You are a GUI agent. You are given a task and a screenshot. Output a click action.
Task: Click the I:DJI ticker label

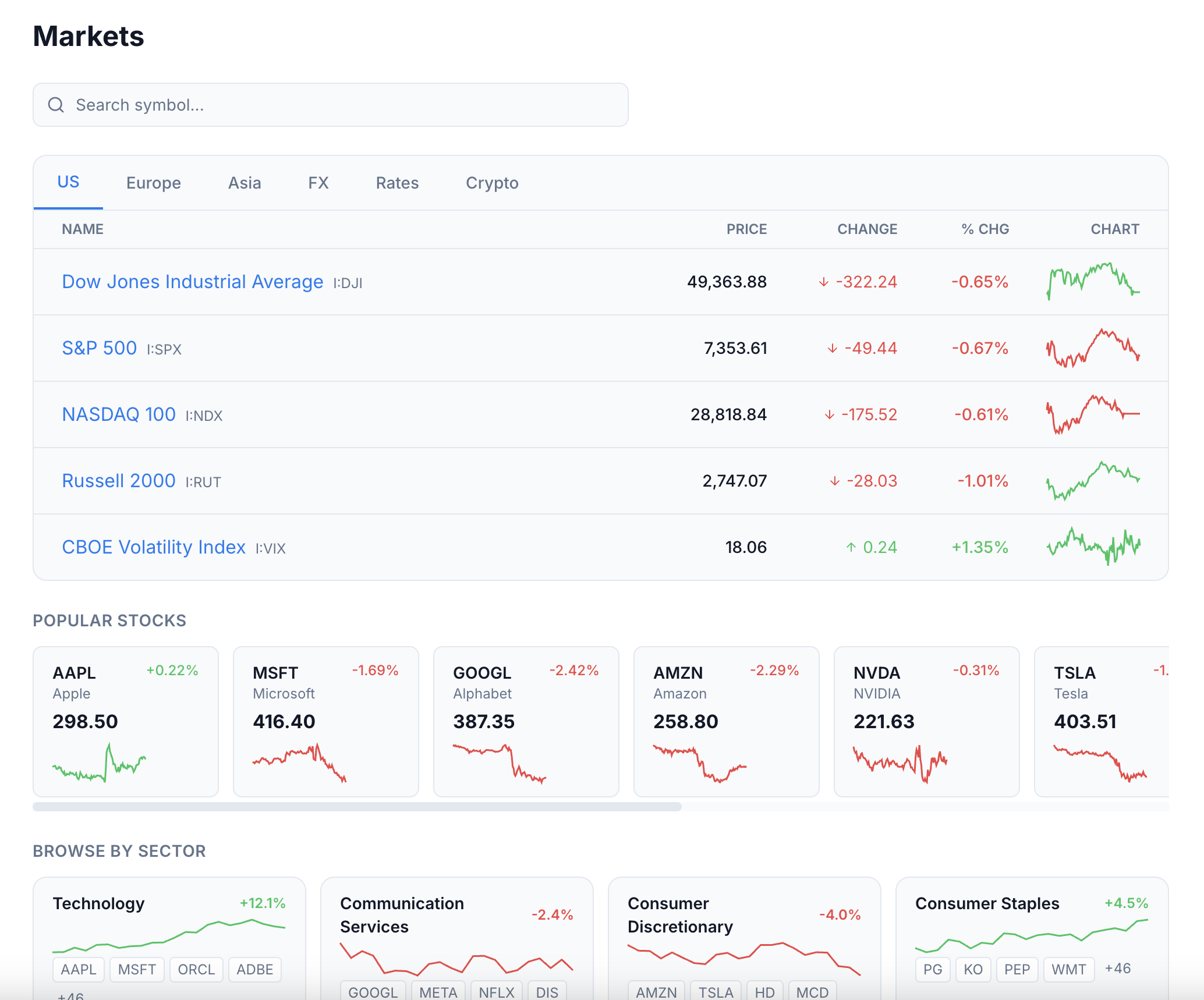click(348, 283)
